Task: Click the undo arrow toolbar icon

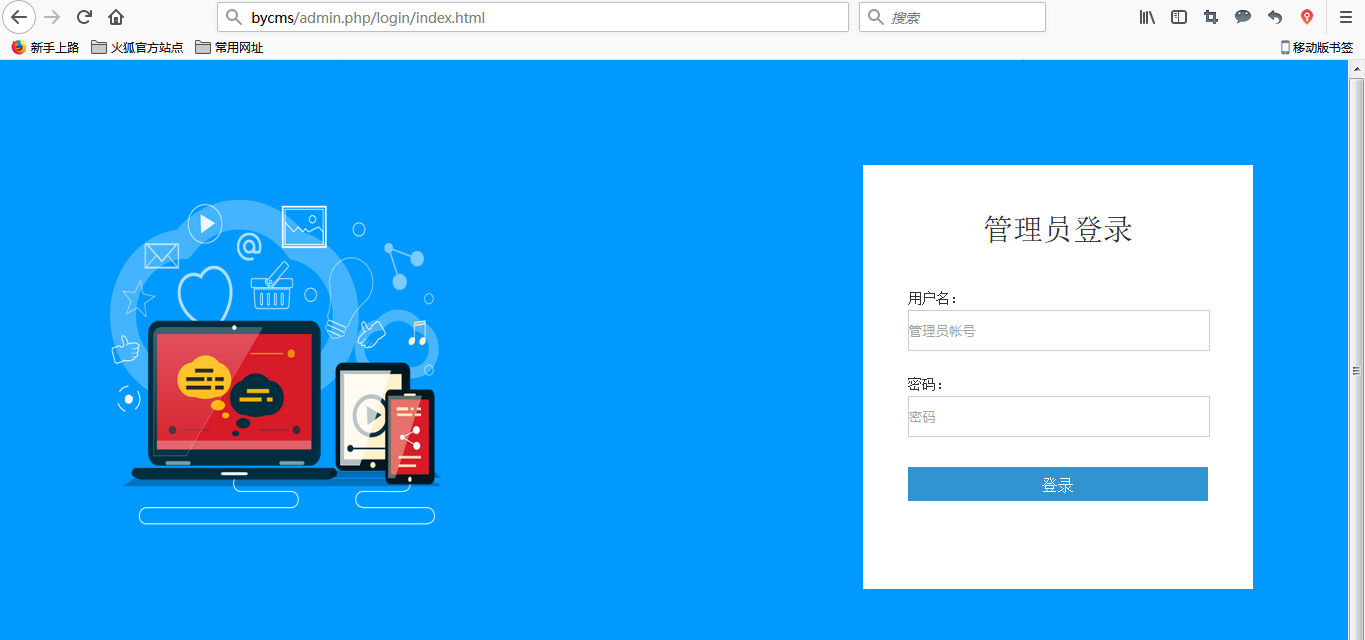Action: 1275,17
